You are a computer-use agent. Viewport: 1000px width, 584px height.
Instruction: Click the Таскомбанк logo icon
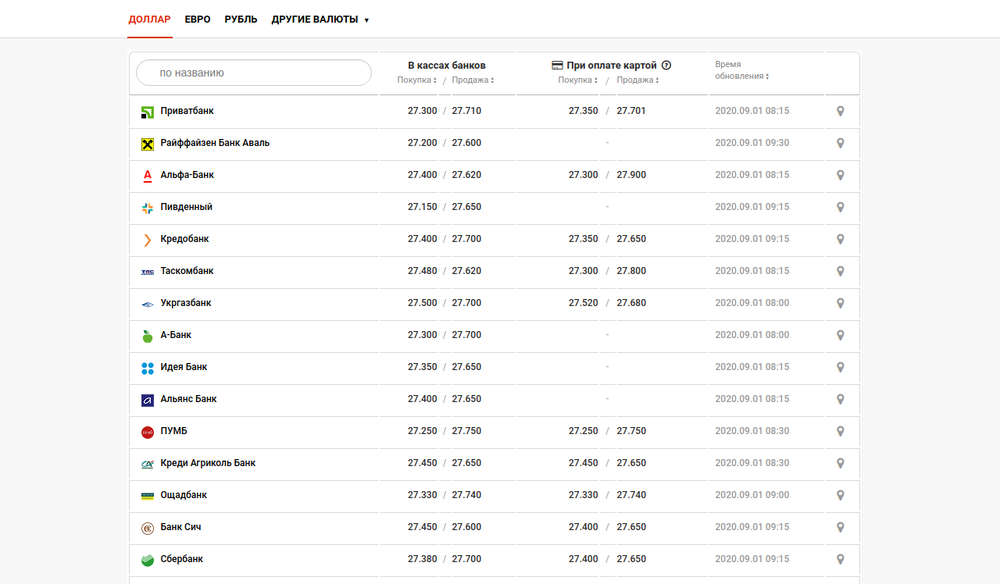tap(147, 272)
